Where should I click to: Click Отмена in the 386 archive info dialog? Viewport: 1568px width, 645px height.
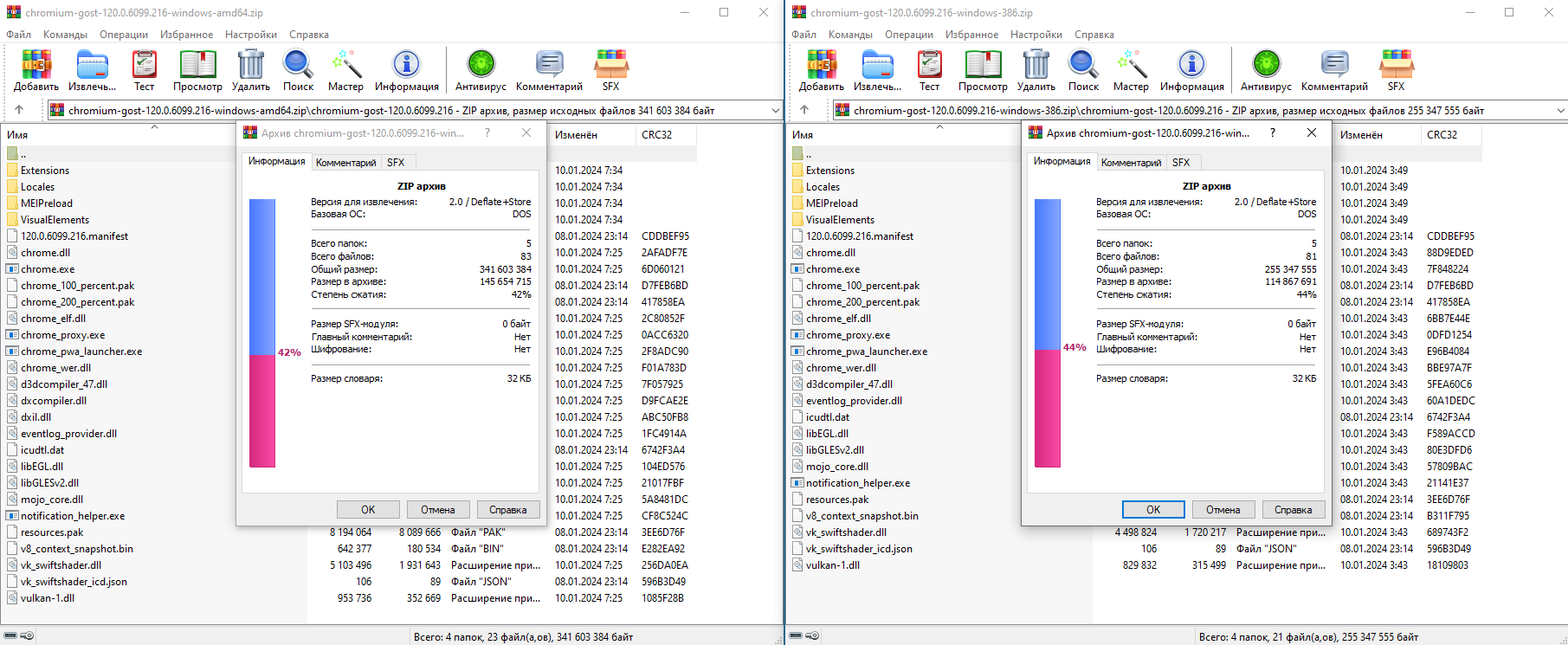tap(1223, 510)
